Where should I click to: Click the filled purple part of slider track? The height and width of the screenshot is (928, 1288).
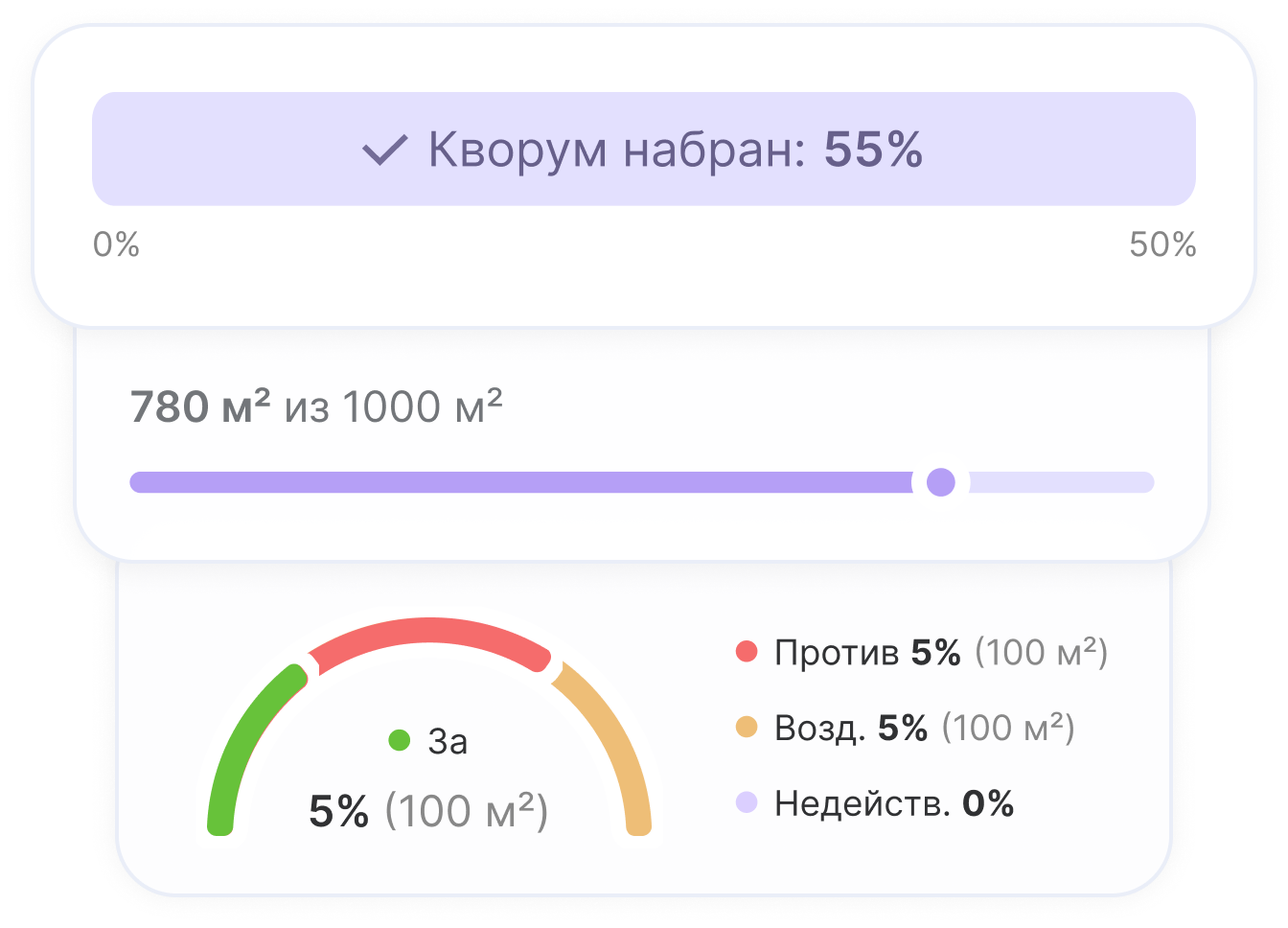coord(517,482)
